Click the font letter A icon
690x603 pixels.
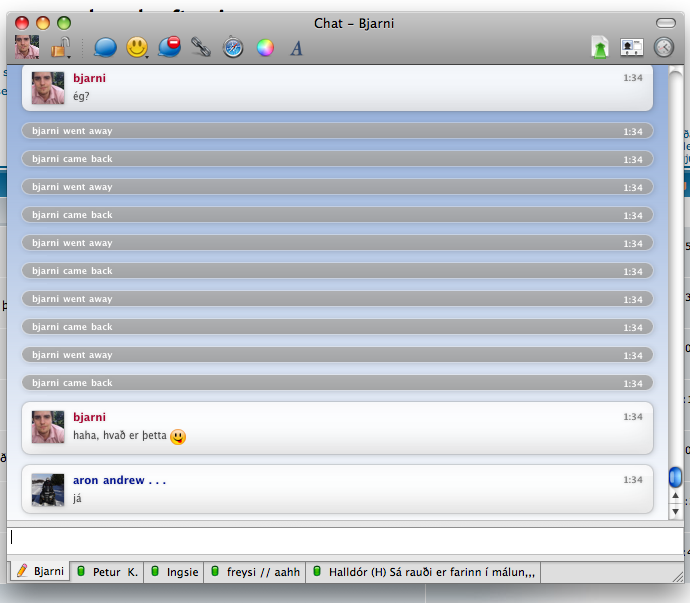(296, 47)
